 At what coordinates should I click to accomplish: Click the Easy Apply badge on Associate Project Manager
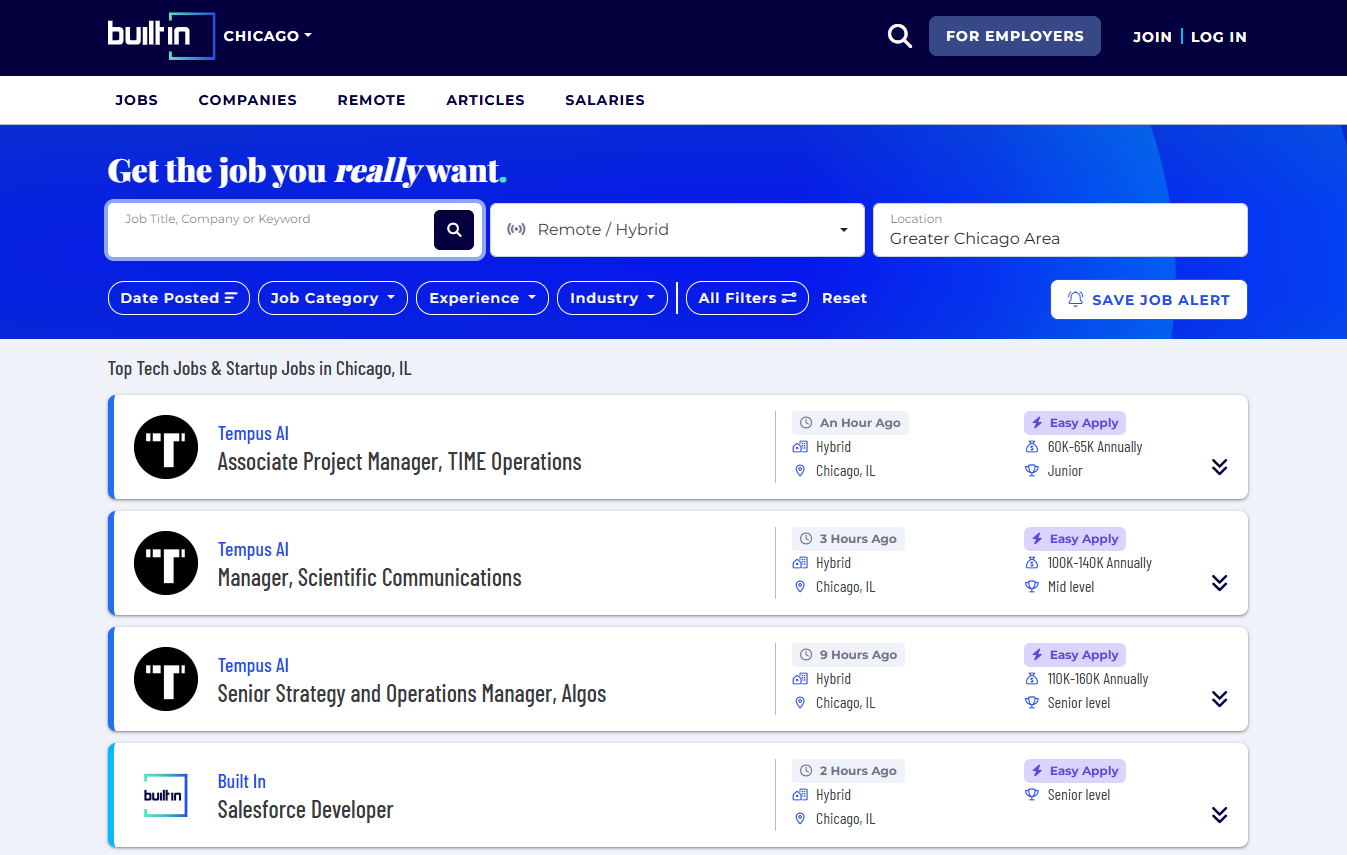tap(1075, 423)
